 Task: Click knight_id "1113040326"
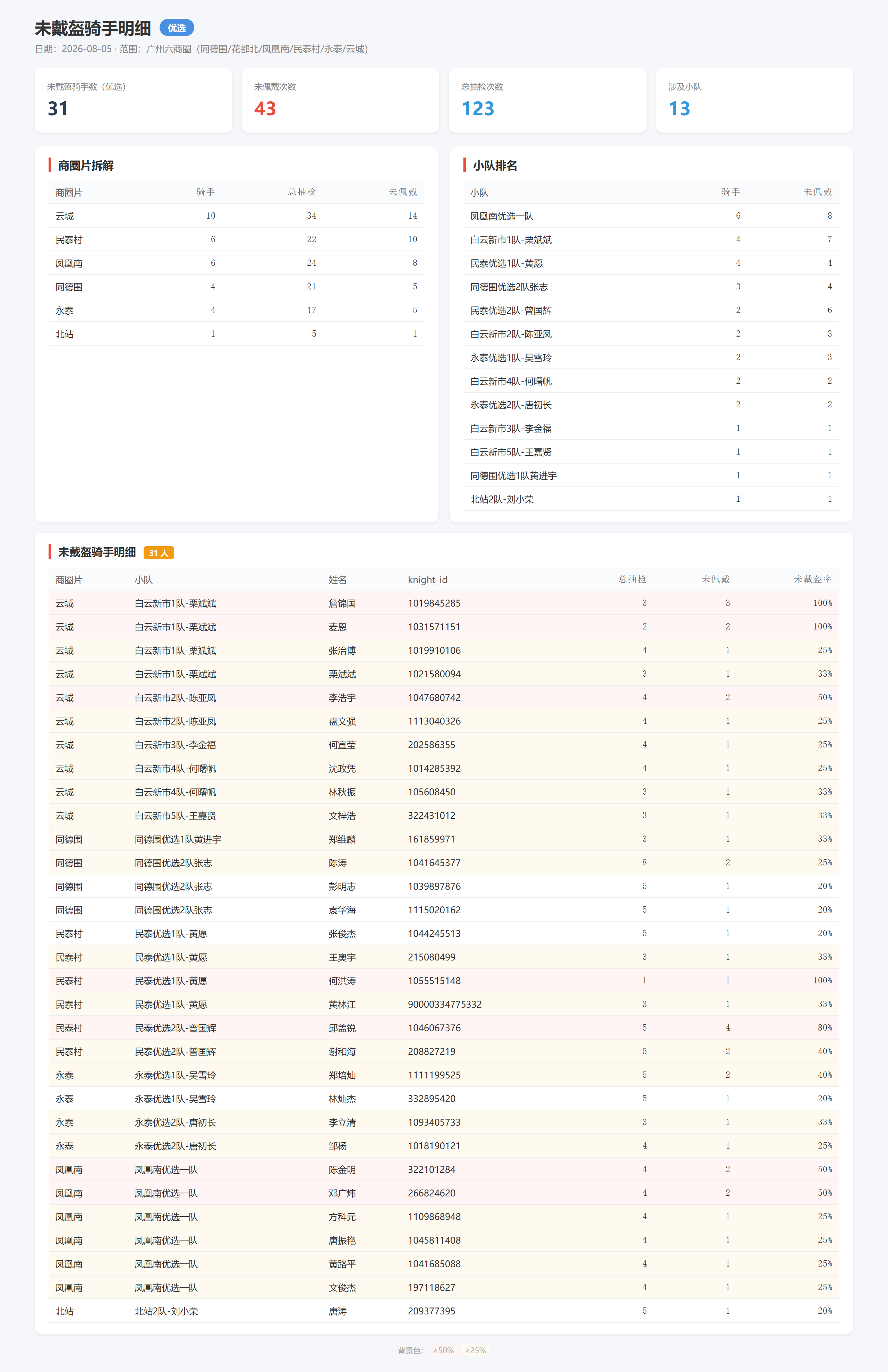point(435,721)
